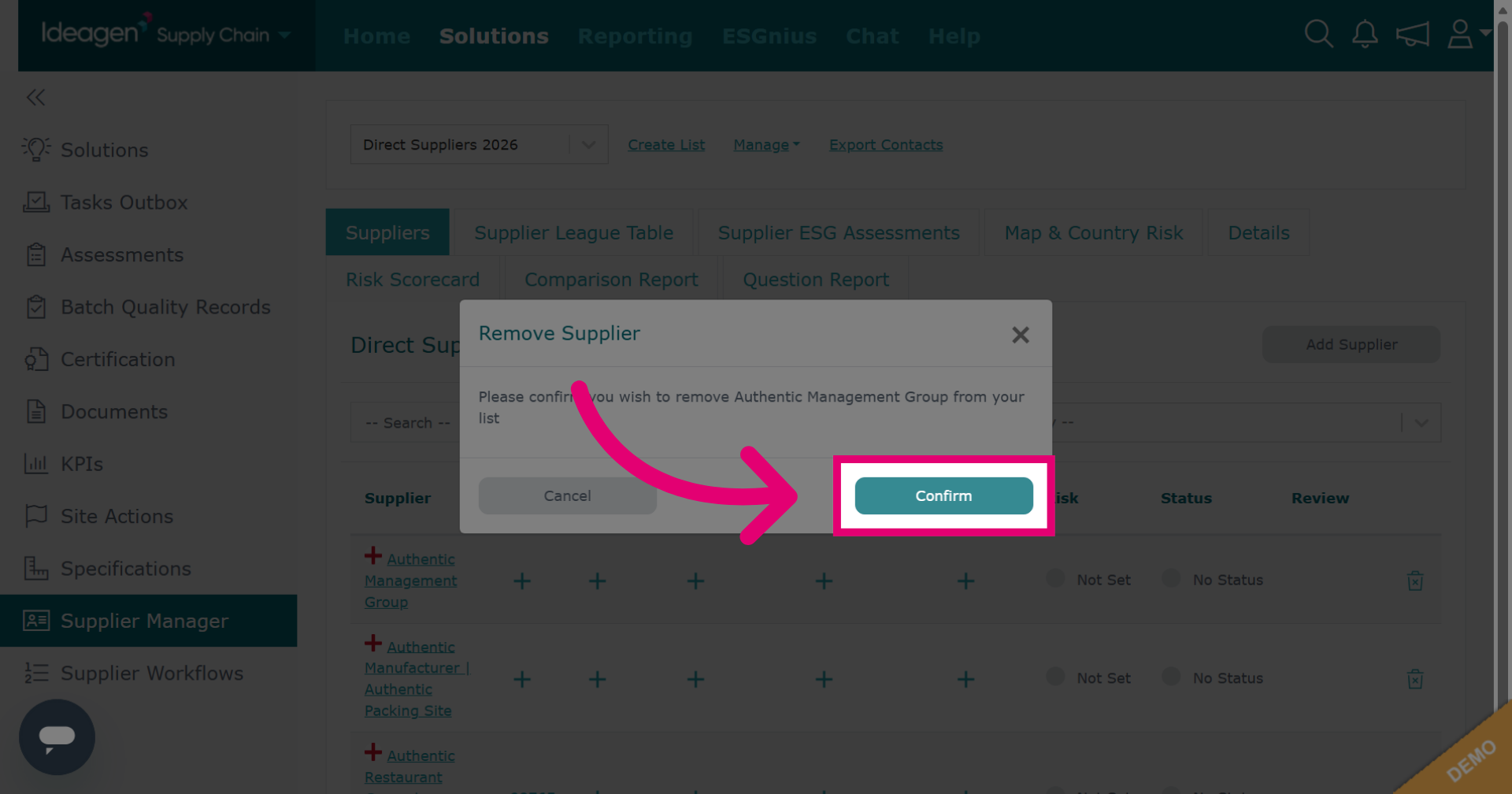1512x794 pixels.
Task: Open the Reporting menu in top navigation
Action: click(x=635, y=36)
